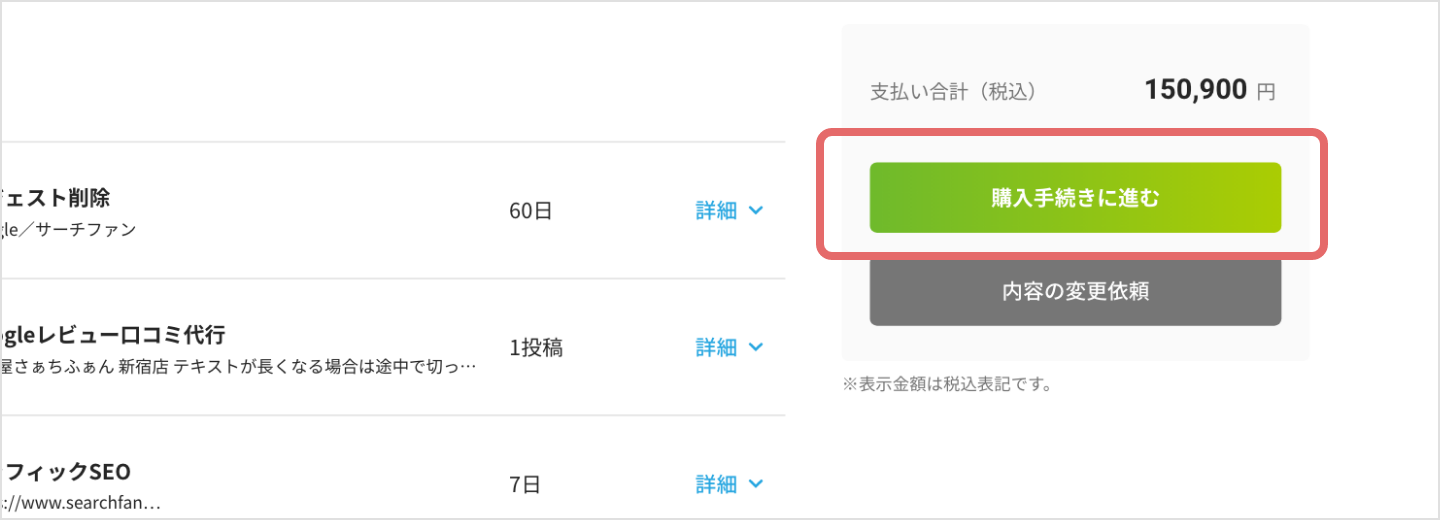This screenshot has height=520, width=1440.
Task: Click the 150,900 円 total amount
Action: [1209, 91]
